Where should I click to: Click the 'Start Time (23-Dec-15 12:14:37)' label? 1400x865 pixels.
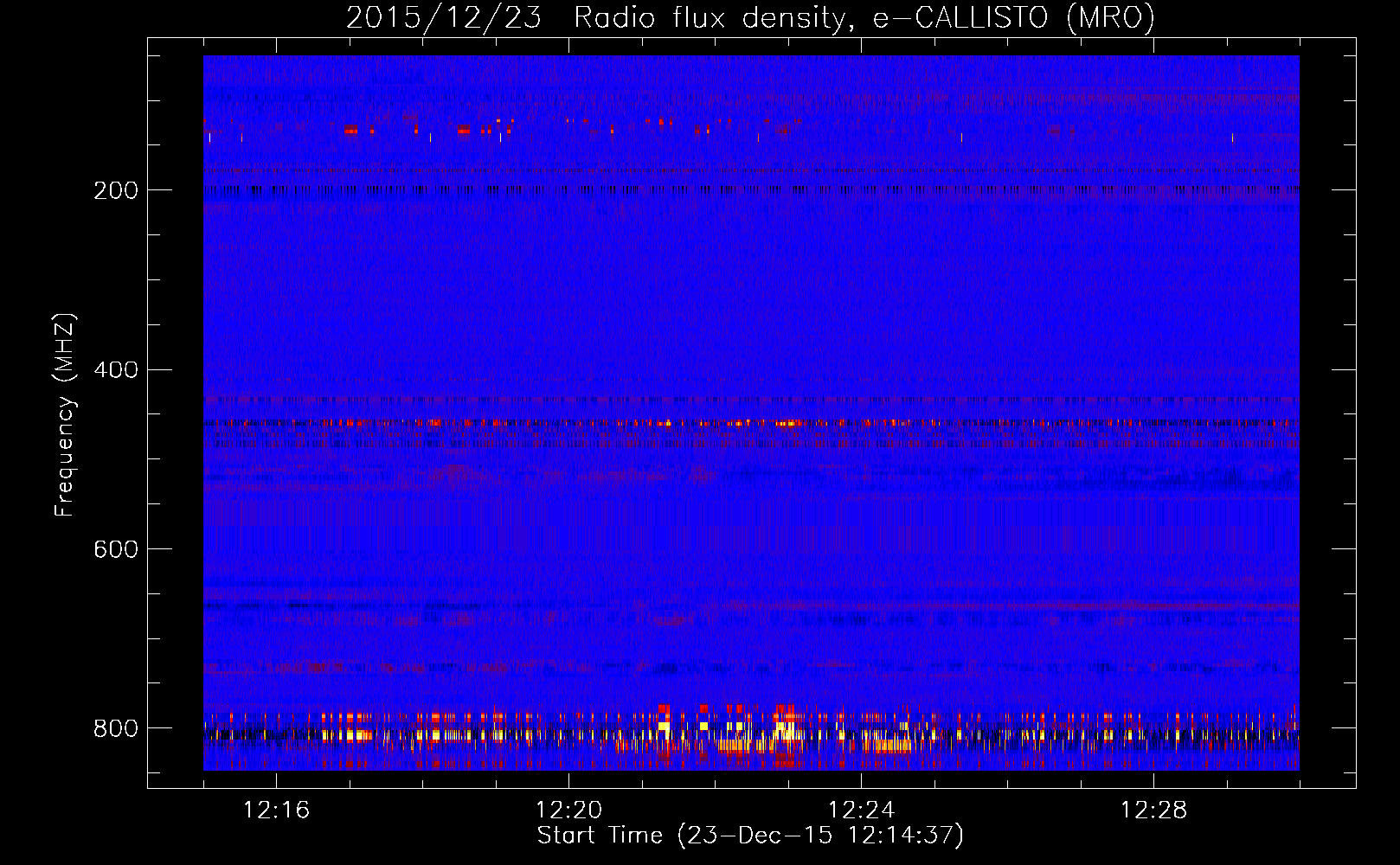pyautogui.click(x=750, y=836)
